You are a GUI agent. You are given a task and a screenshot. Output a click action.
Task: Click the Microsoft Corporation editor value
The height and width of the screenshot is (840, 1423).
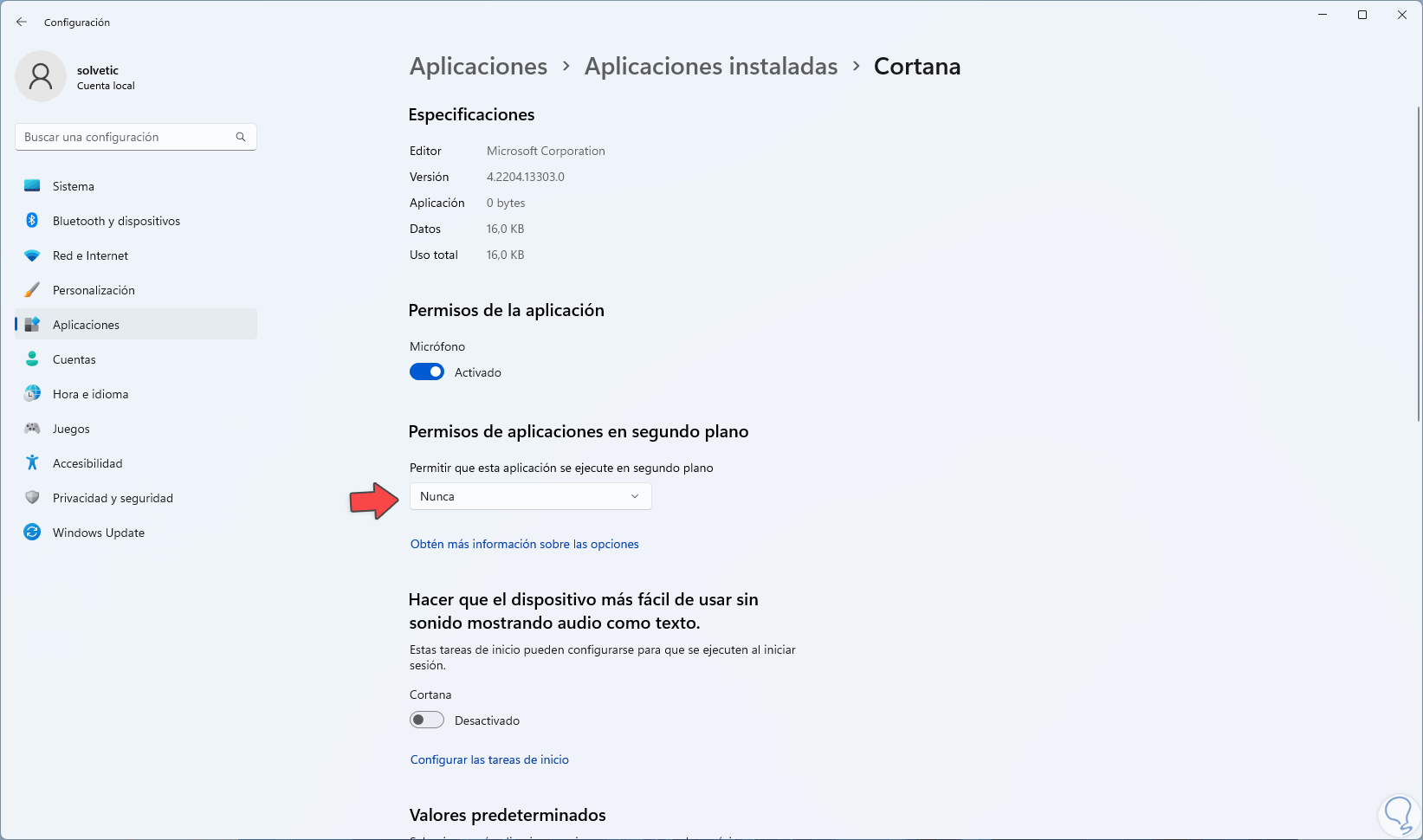pyautogui.click(x=546, y=151)
